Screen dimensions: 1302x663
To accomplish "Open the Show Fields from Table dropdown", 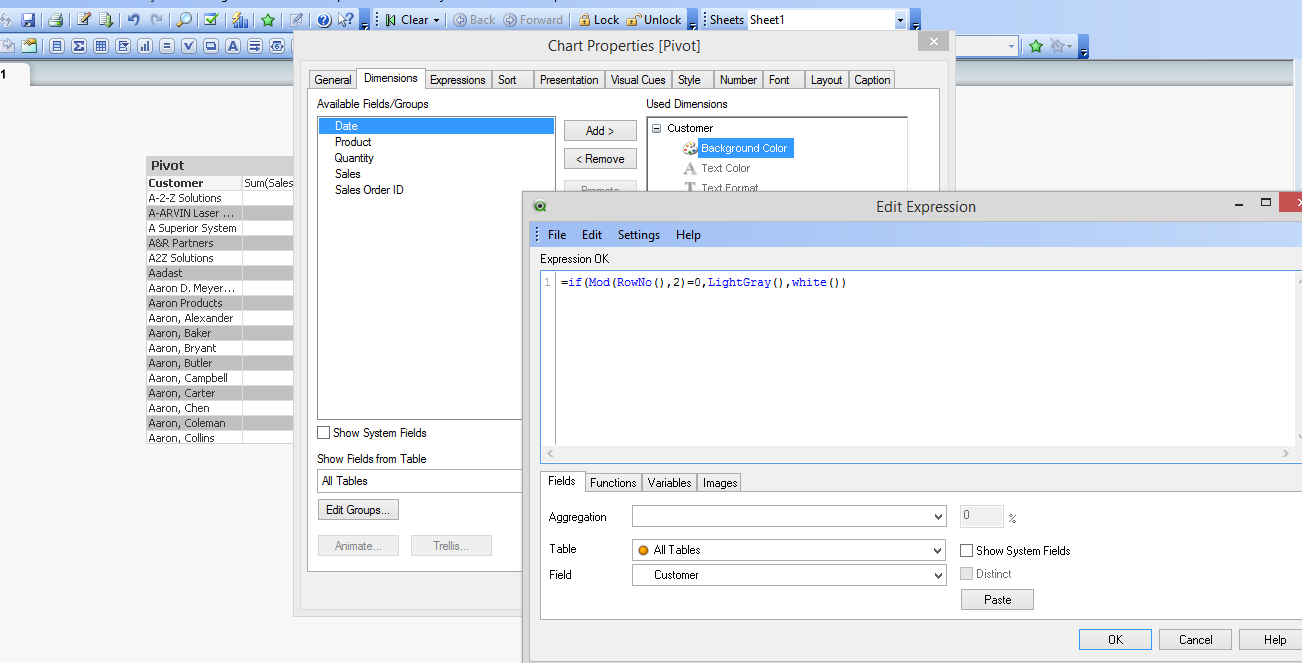I will (420, 481).
